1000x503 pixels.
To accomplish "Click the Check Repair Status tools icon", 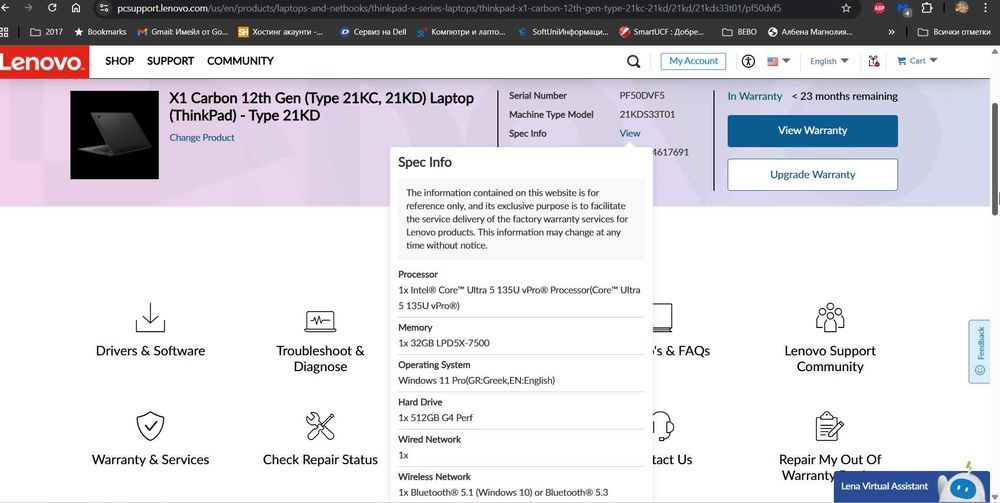I will coord(320,426).
